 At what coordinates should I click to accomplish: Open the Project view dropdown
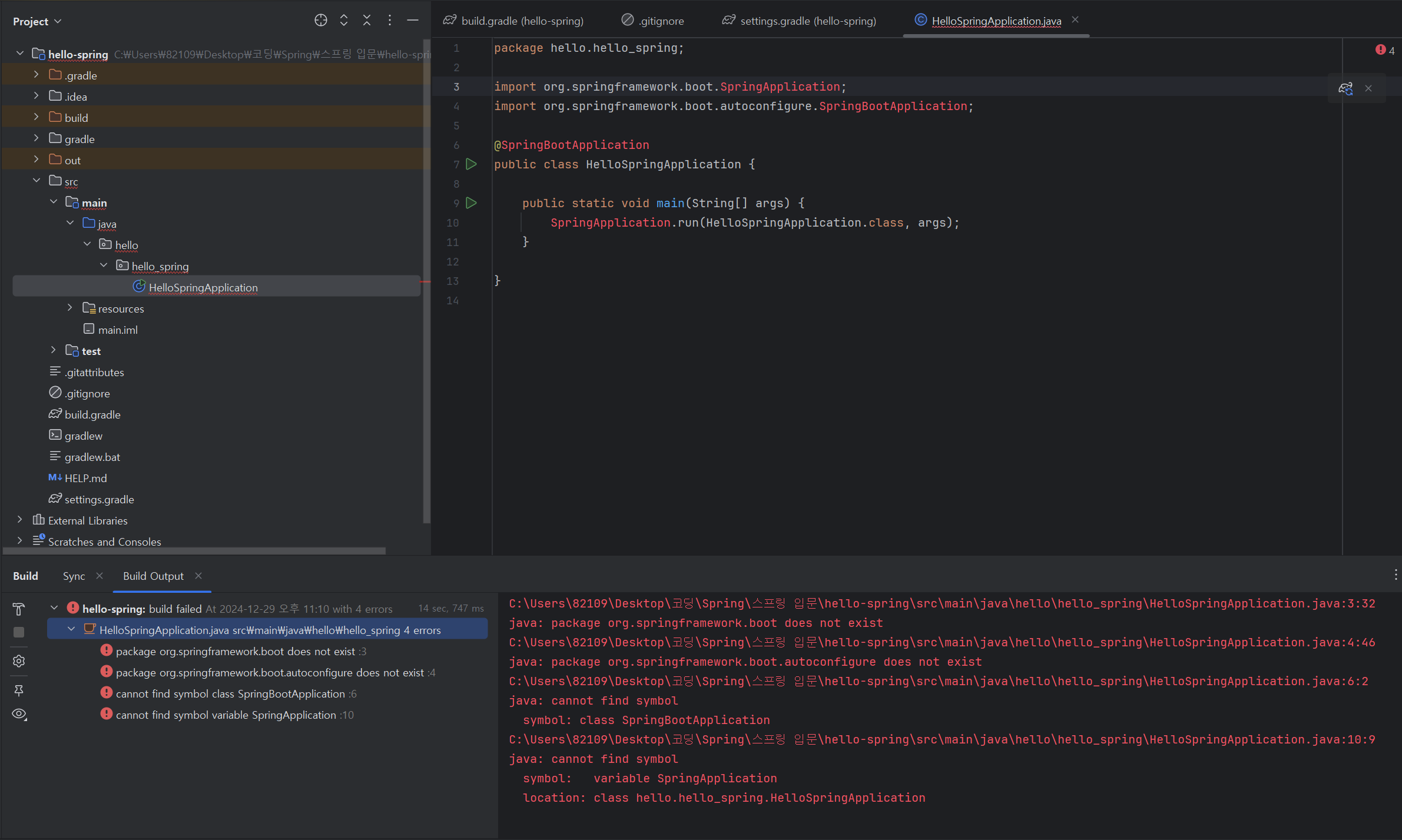point(37,21)
